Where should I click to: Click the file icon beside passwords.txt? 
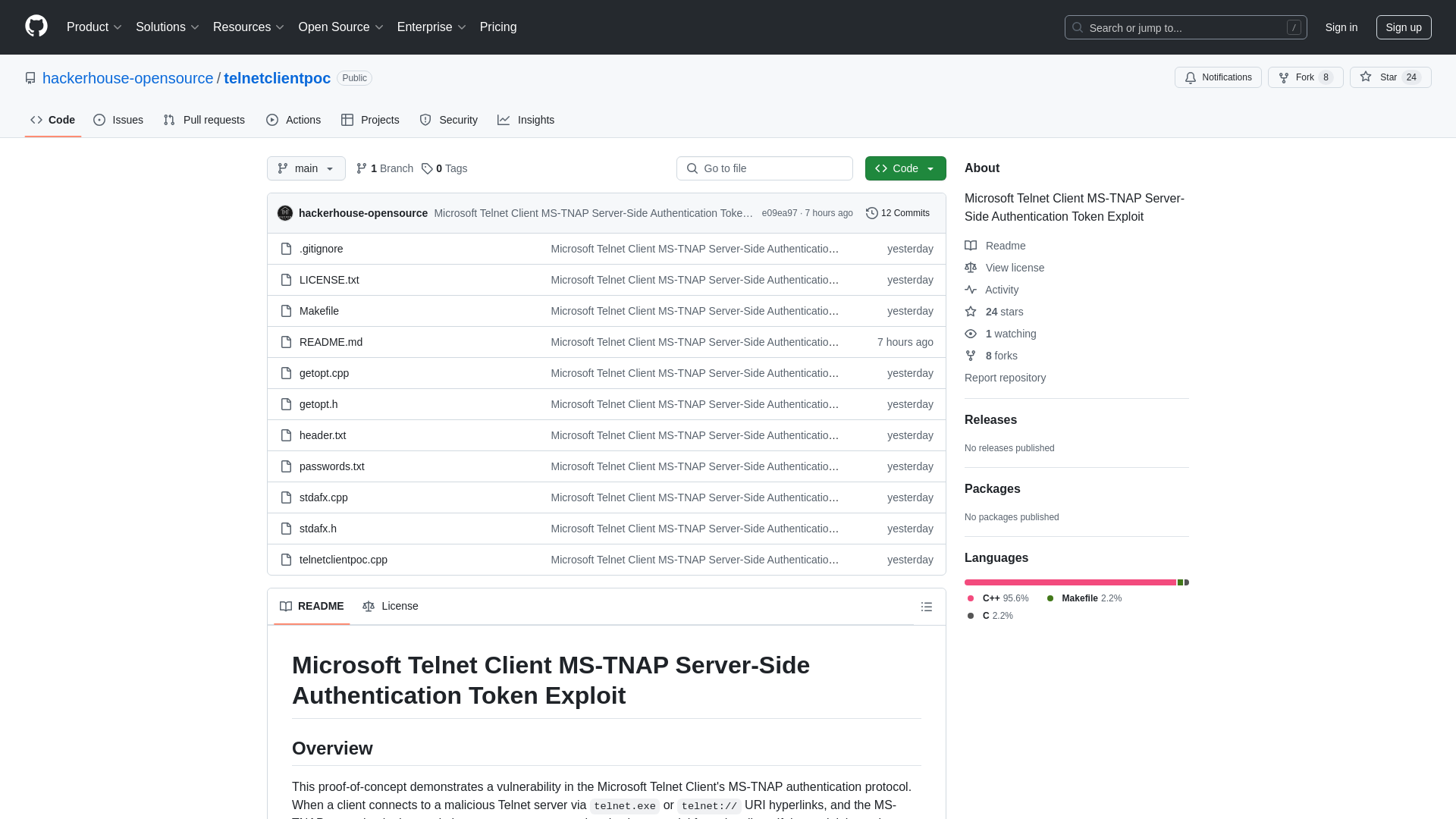pos(286,466)
